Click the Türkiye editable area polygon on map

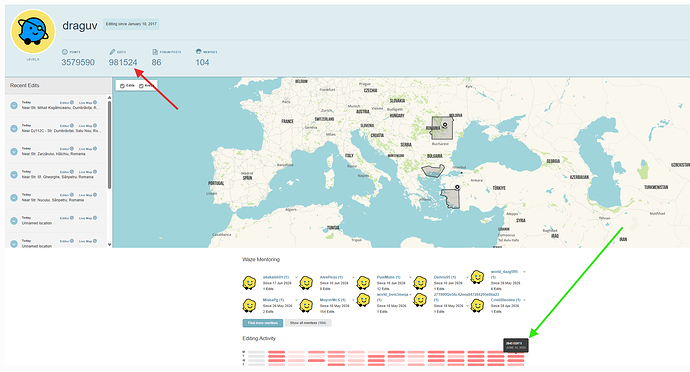(450, 199)
